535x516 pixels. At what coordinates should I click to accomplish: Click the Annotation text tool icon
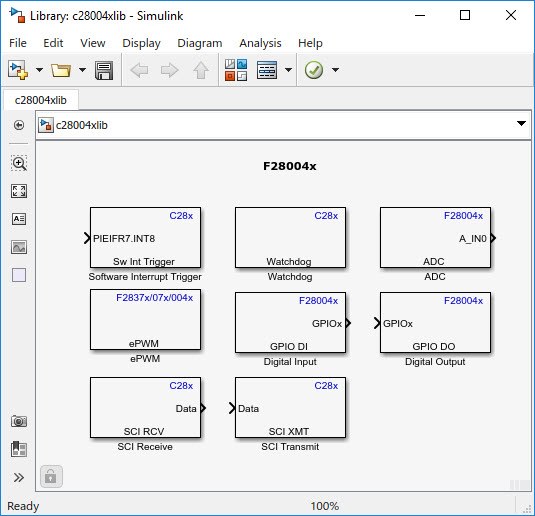pos(19,219)
